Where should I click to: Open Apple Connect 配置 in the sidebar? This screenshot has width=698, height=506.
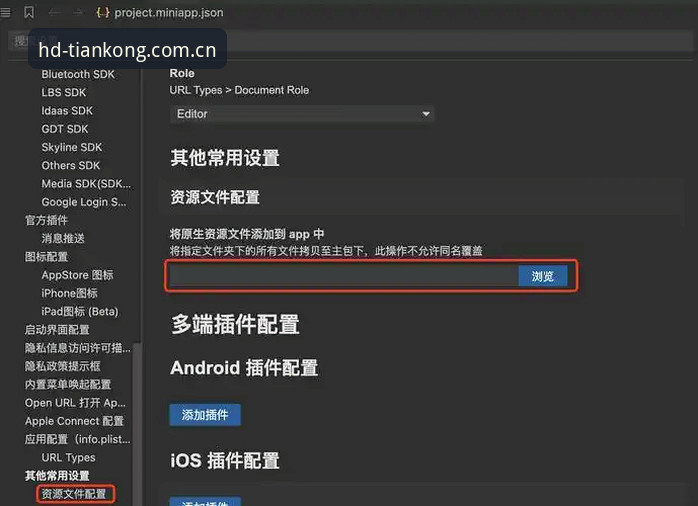click(74, 421)
